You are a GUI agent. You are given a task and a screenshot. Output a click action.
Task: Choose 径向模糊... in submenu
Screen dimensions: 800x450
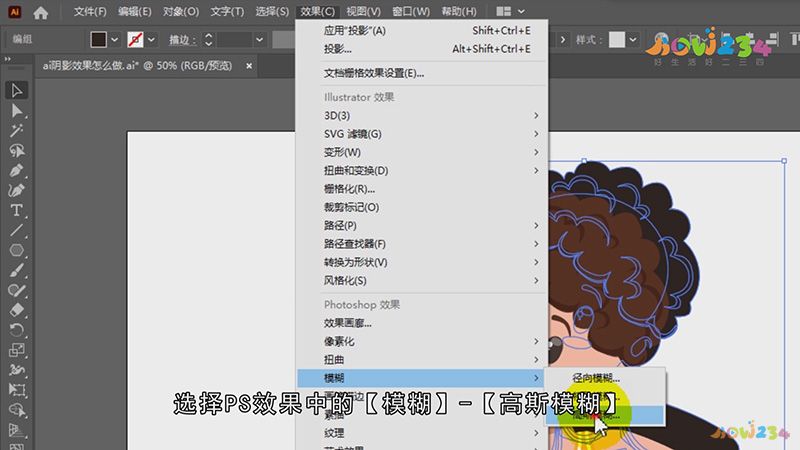tap(605, 379)
